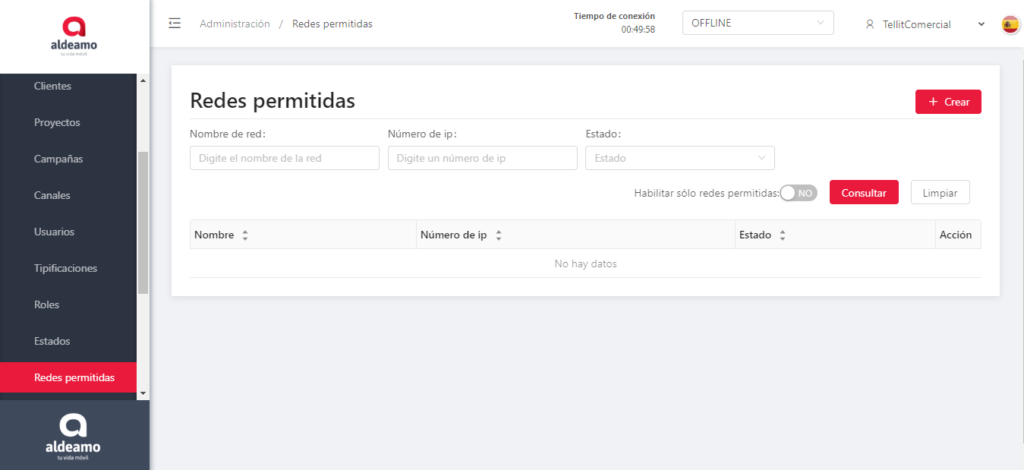
Task: Click the Spanish flag language icon
Action: [1010, 24]
